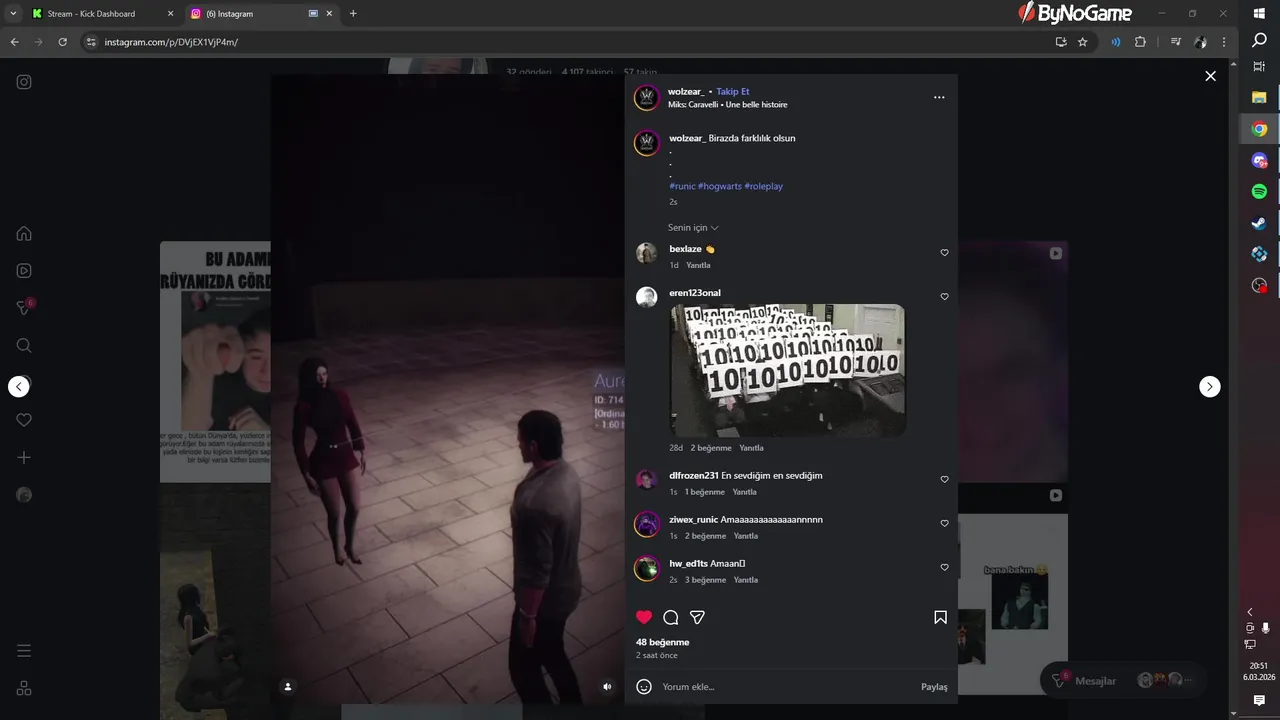Click the Paylaş post-comment button
1280x720 pixels.
point(934,687)
